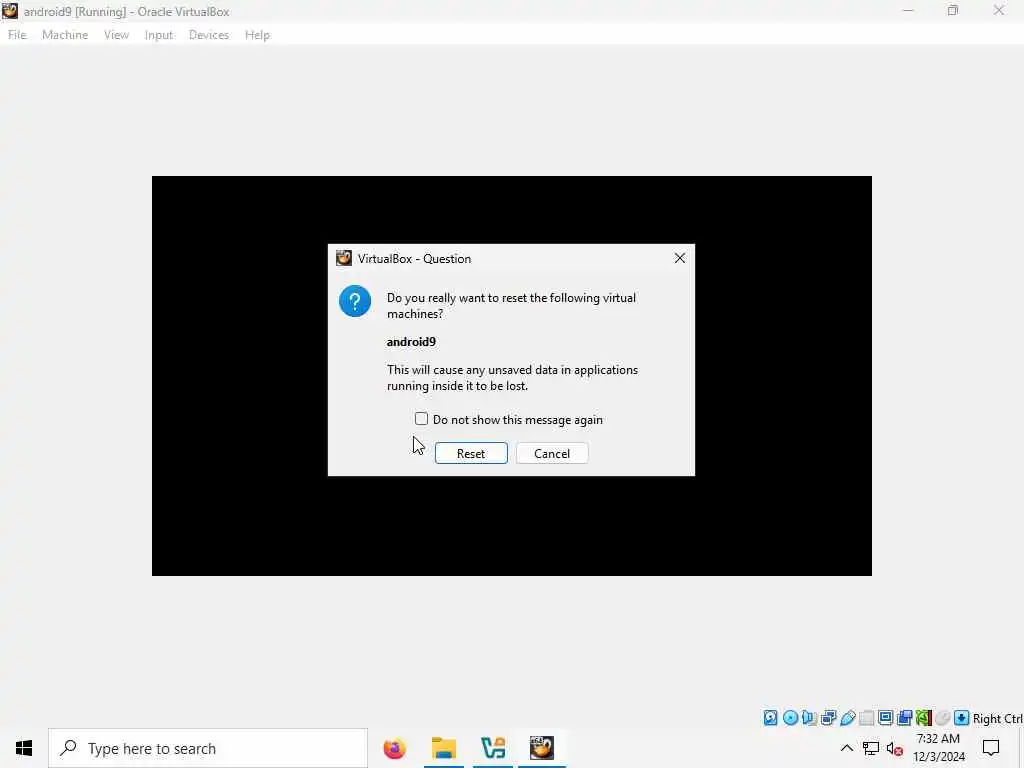
Task: Click the VirtualBox logo in the main title bar
Action: [10, 11]
